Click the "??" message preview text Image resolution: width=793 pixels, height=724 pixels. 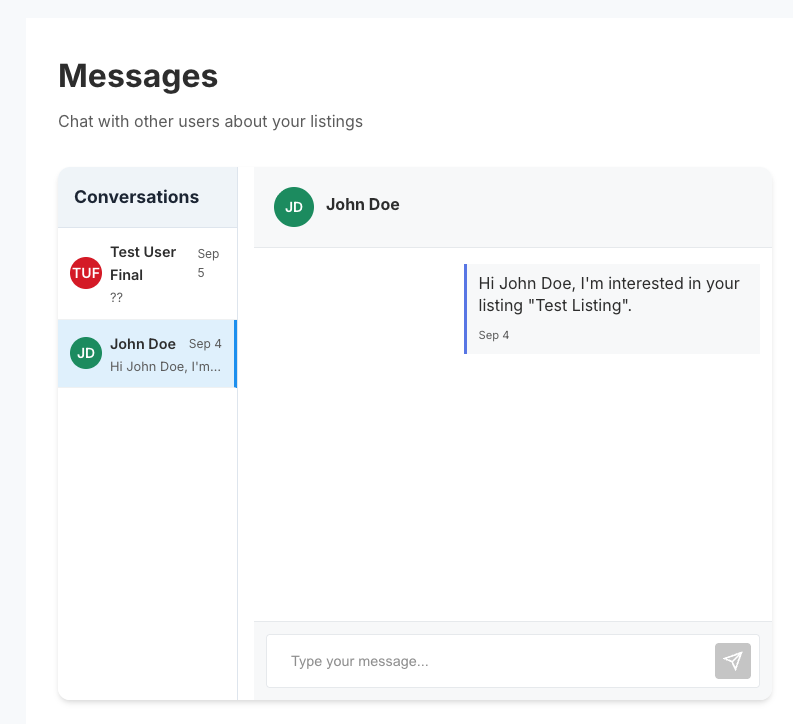pos(116,297)
